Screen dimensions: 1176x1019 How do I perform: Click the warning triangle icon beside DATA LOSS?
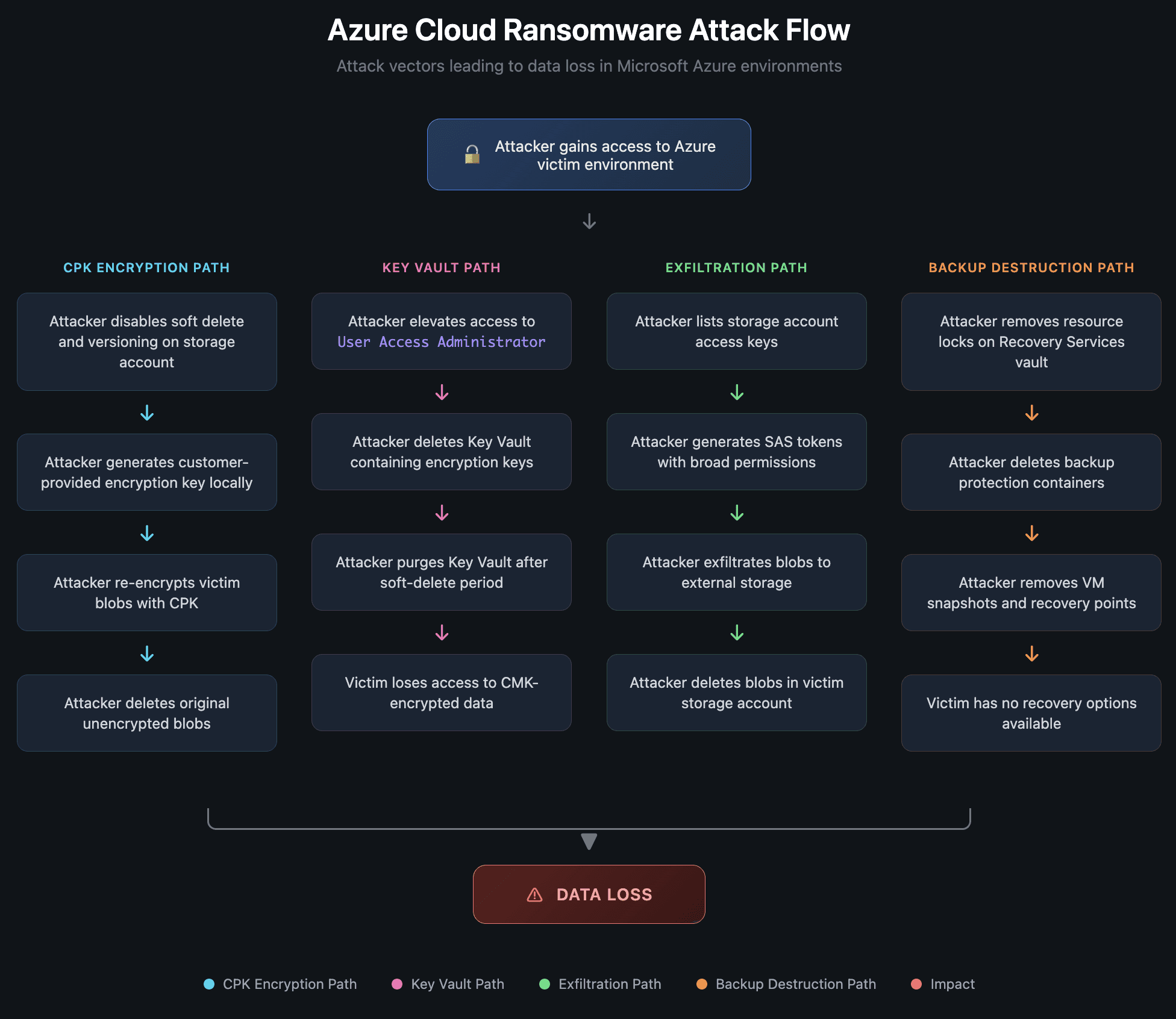point(534,895)
